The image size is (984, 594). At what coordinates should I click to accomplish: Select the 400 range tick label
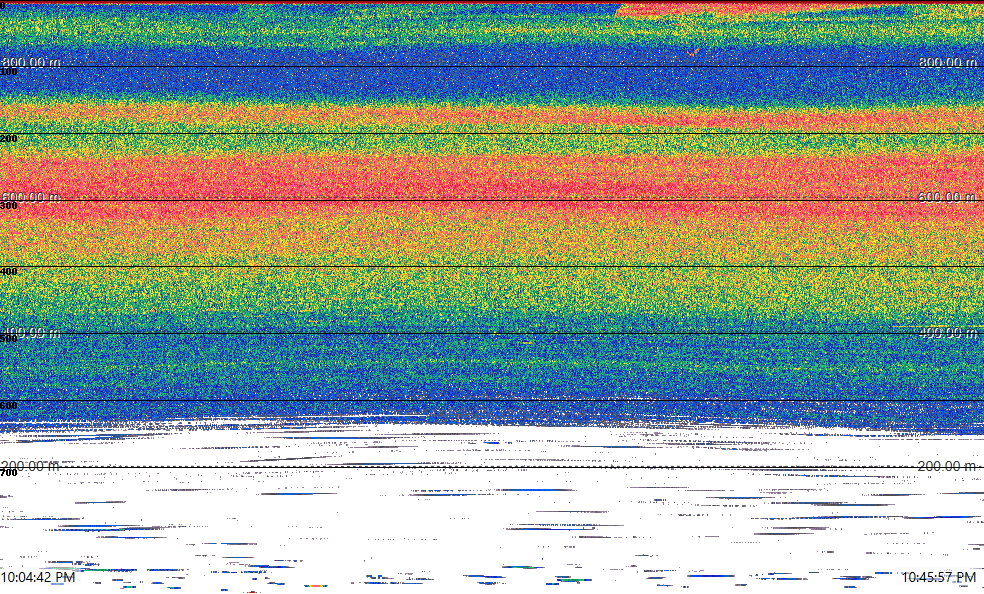pos(9,272)
